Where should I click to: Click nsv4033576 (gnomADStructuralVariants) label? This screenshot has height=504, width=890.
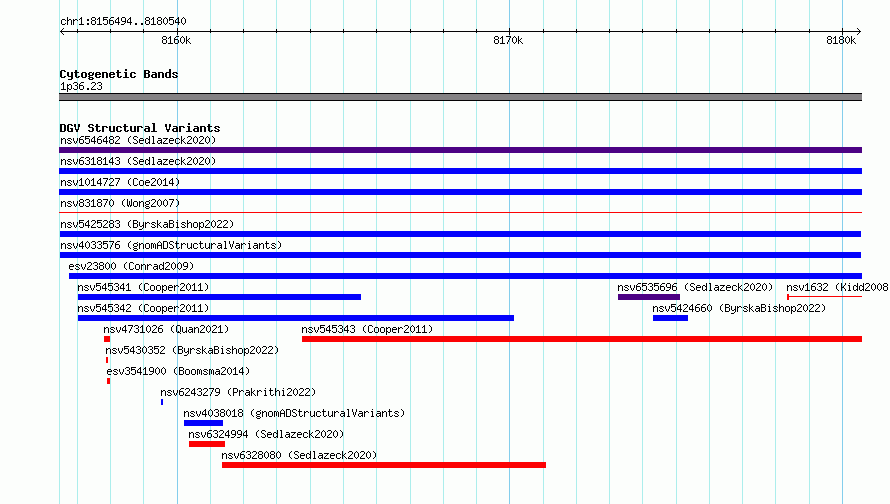pyautogui.click(x=171, y=245)
